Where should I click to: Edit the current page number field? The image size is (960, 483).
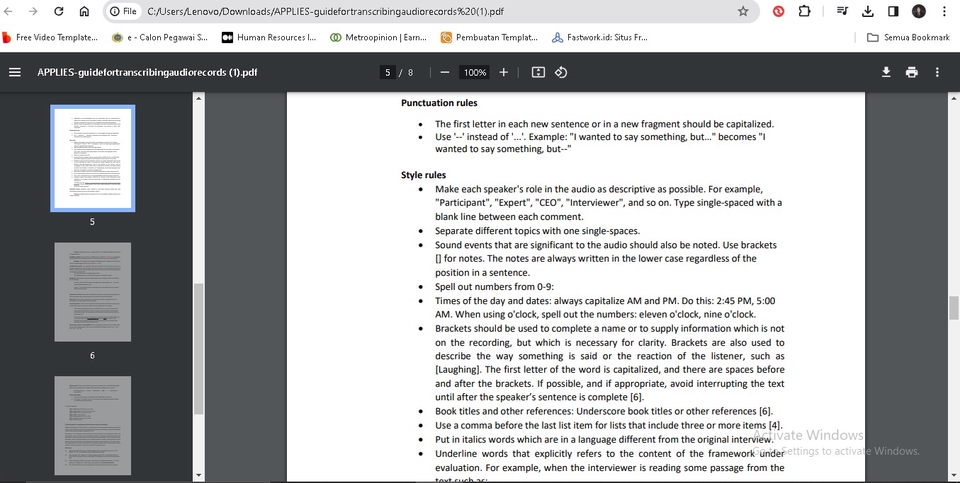(x=387, y=72)
